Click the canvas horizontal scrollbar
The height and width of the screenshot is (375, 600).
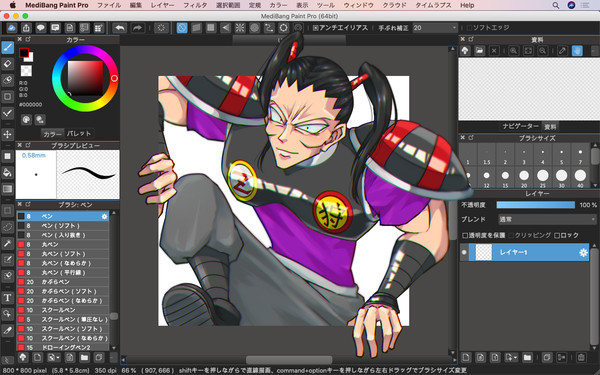pos(289,360)
